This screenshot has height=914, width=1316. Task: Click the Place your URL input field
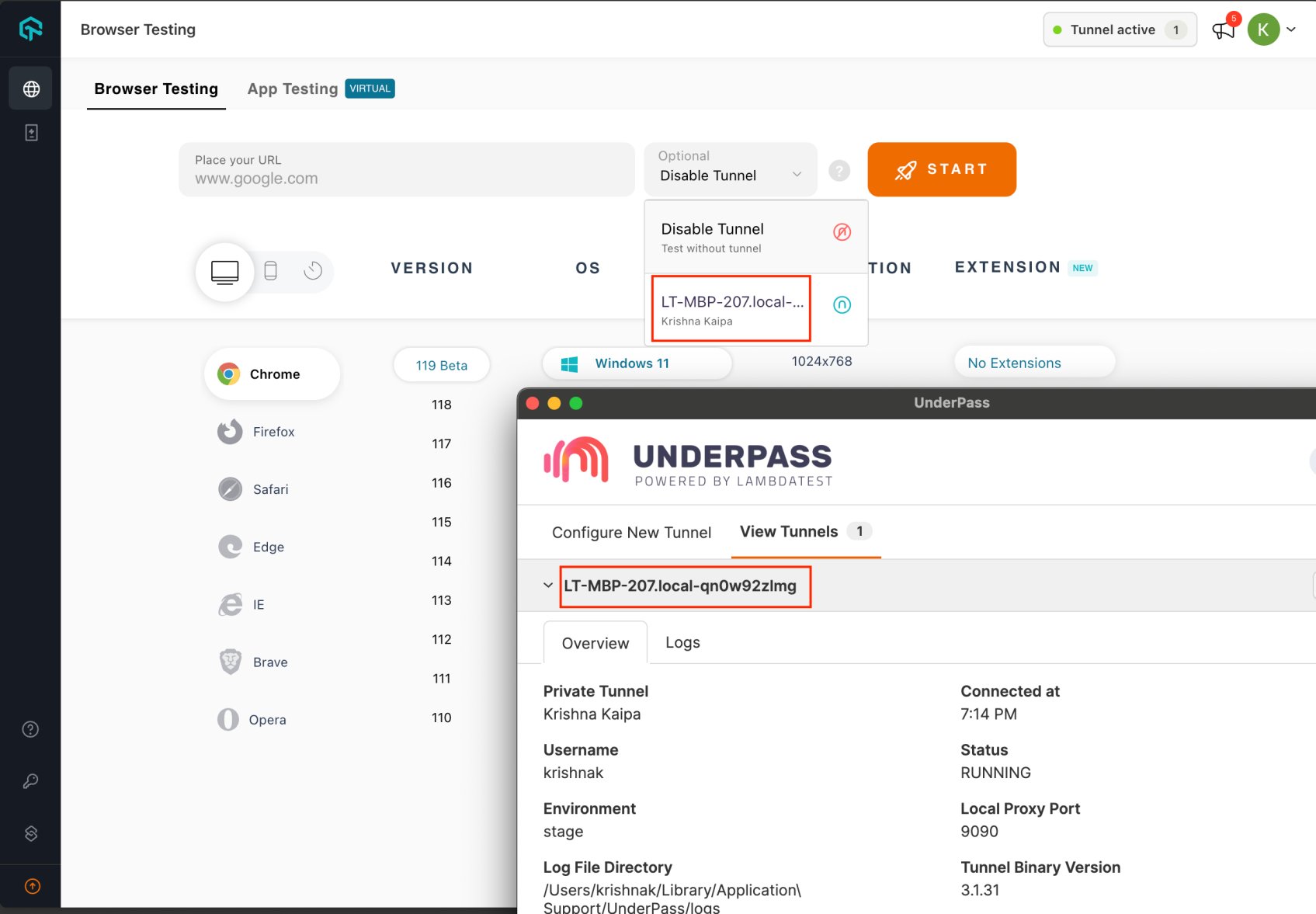tap(406, 170)
